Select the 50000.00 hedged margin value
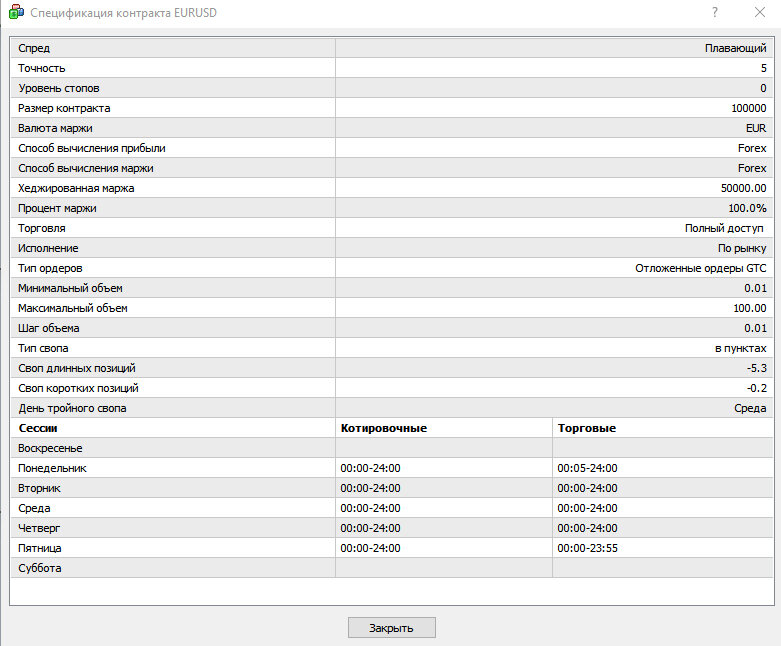 [x=743, y=188]
